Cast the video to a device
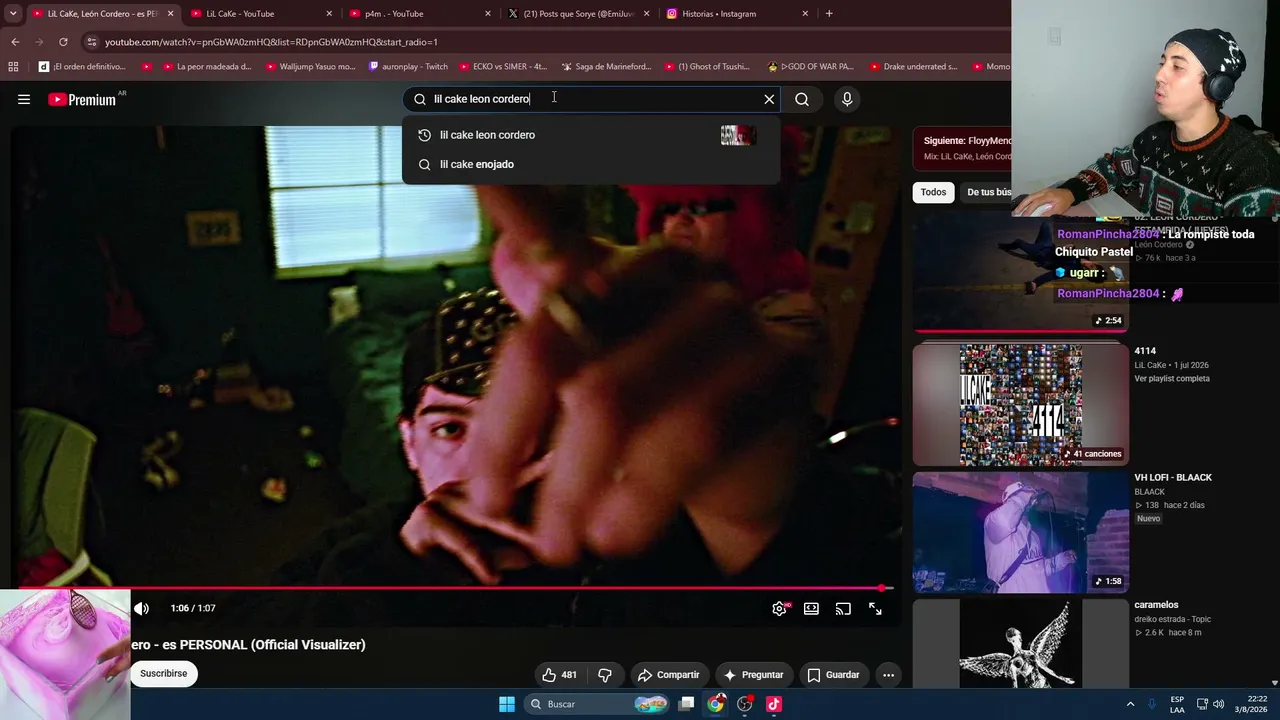The width and height of the screenshot is (1280, 720). pos(843,608)
